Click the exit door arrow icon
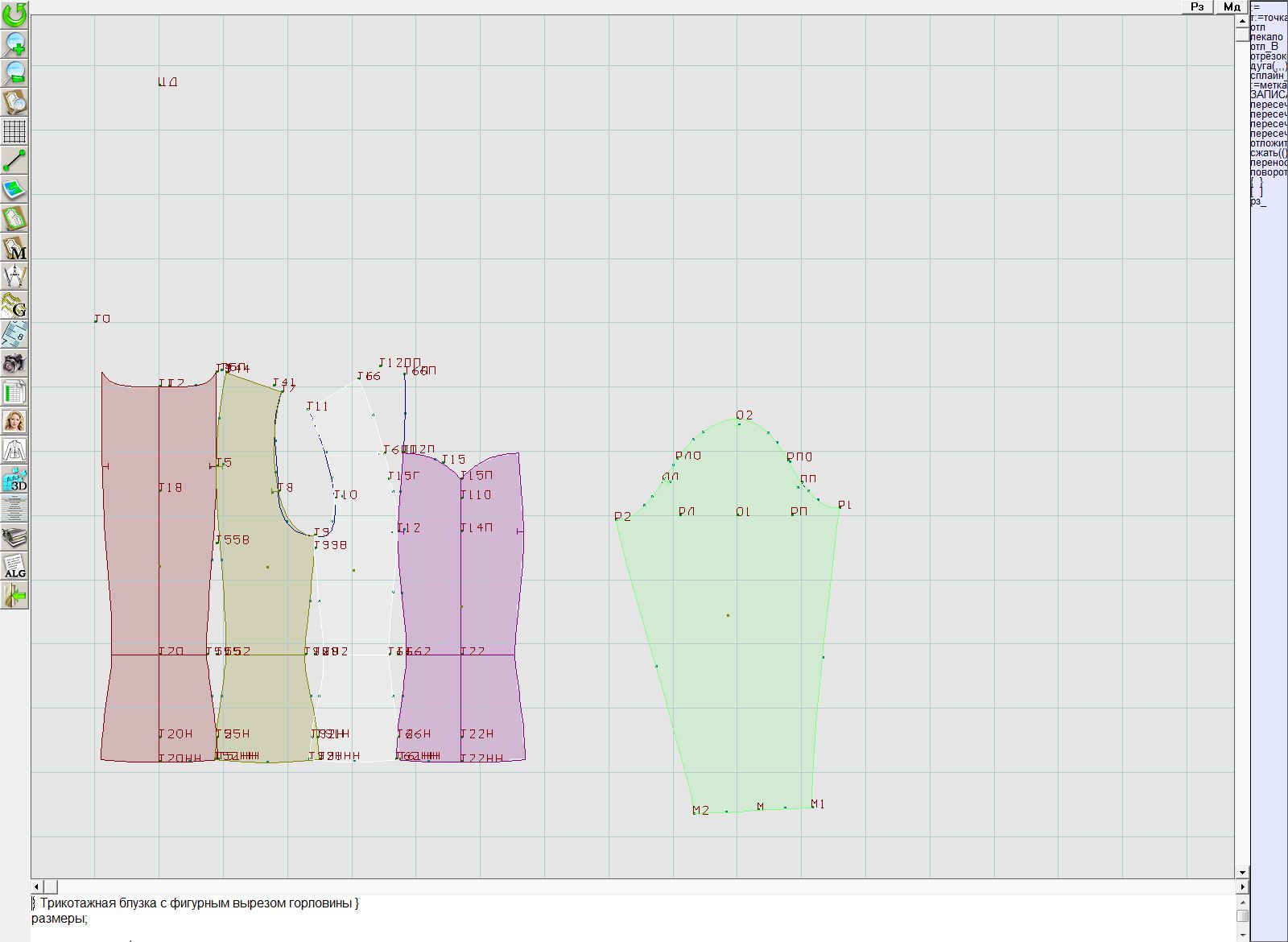Screen dimensions: 1288x942 [x=14, y=596]
